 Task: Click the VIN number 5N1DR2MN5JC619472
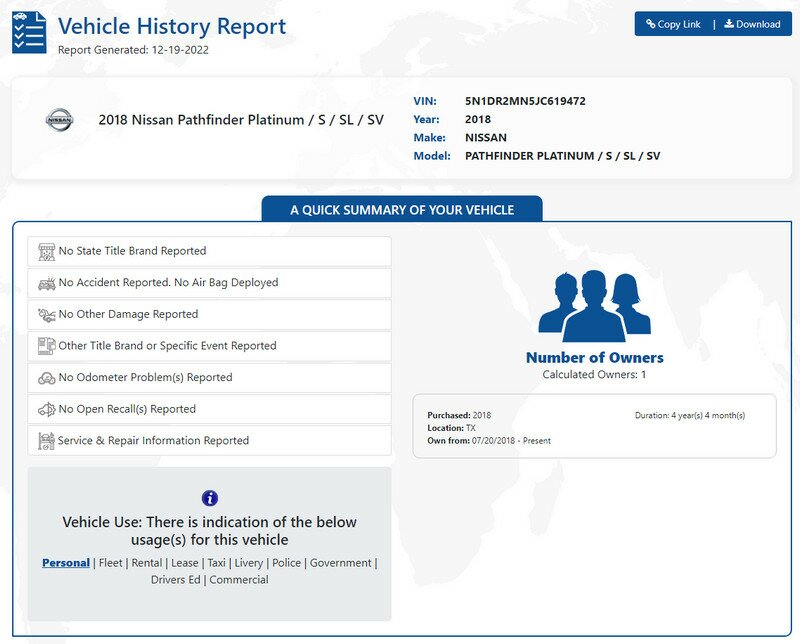525,101
